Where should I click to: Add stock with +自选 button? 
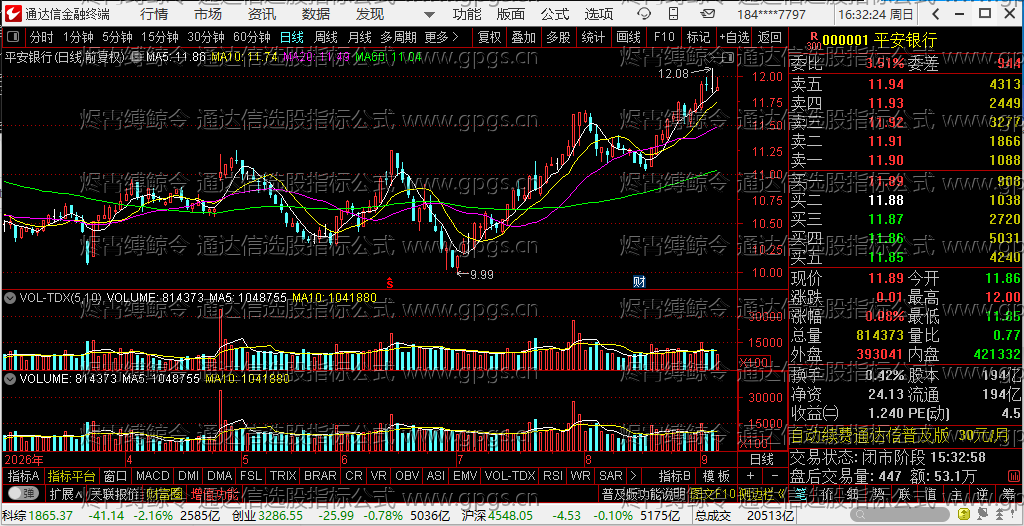click(734, 37)
